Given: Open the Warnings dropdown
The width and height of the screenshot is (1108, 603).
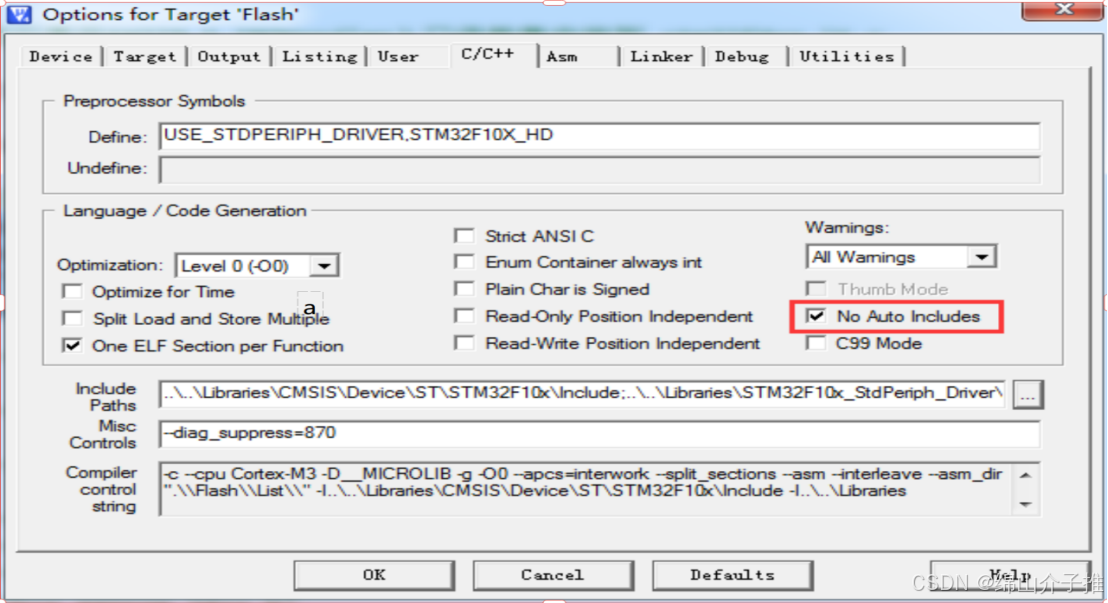Looking at the screenshot, I should pyautogui.click(x=982, y=257).
